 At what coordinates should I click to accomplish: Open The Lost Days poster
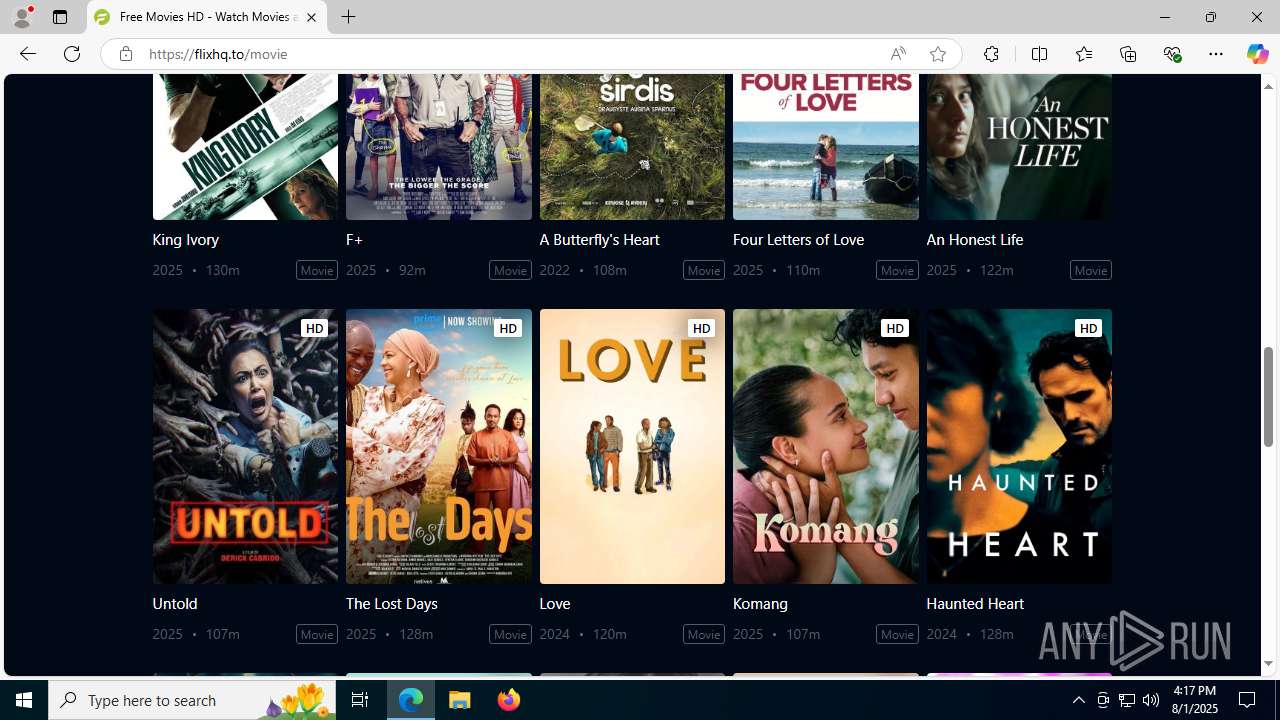point(439,446)
